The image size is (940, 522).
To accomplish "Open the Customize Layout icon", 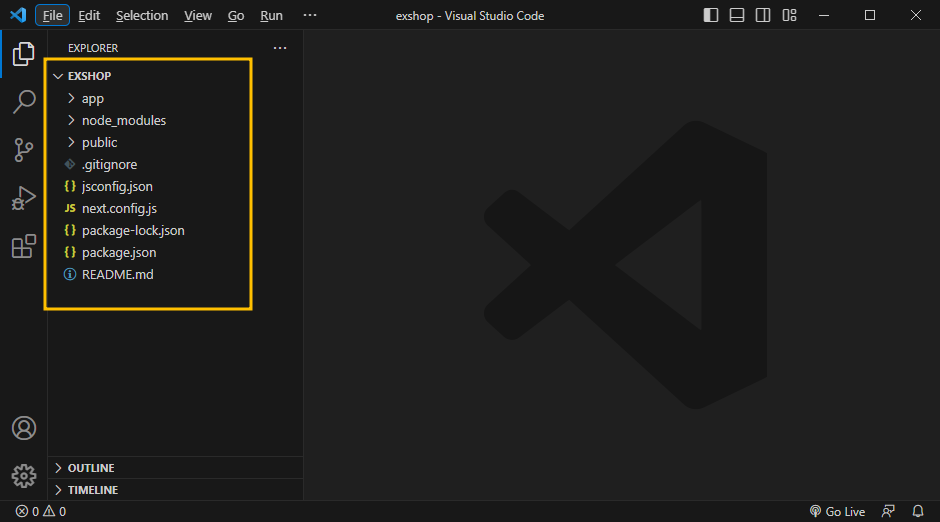I will [790, 15].
